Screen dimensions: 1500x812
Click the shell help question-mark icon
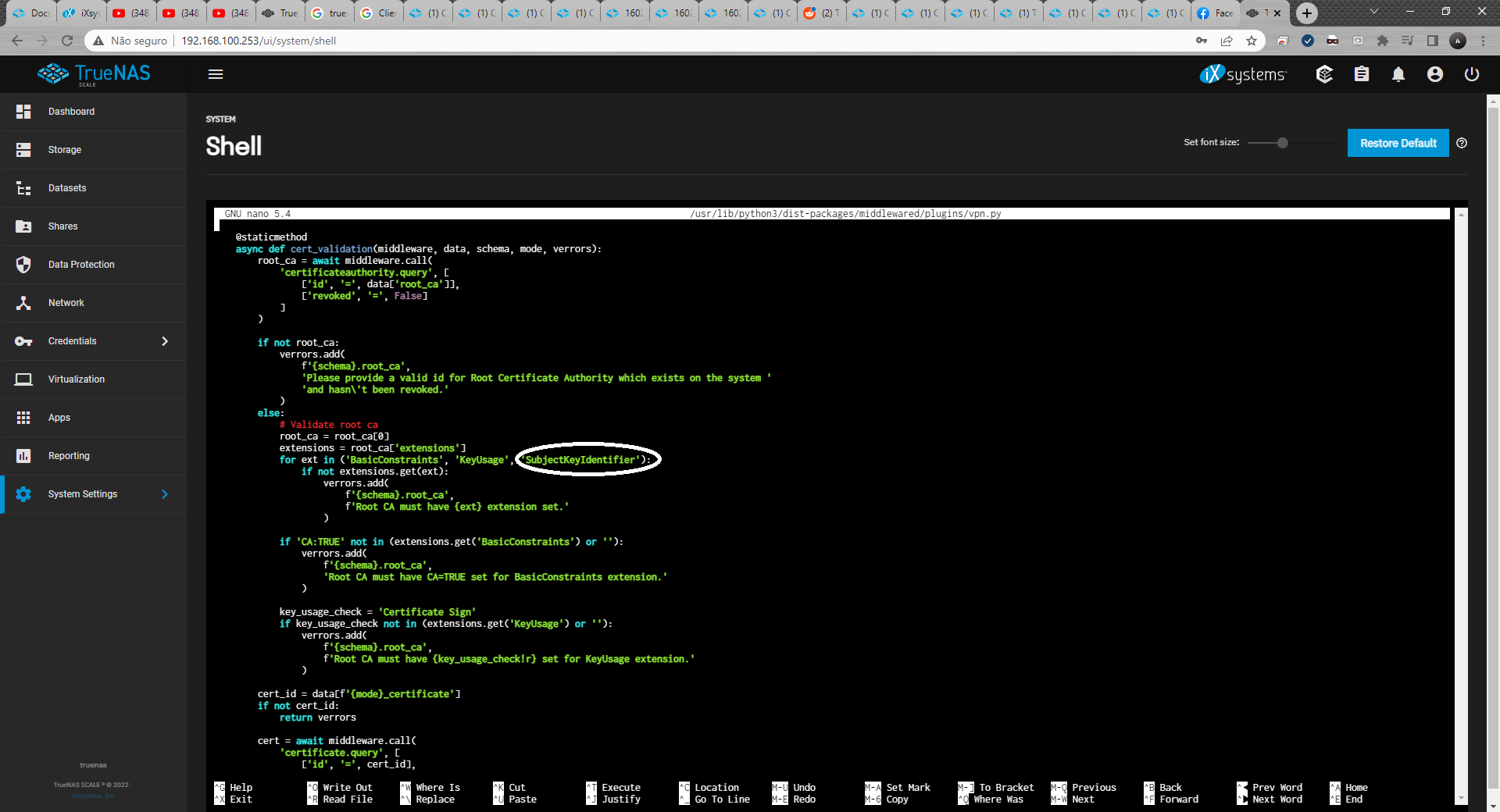point(1462,143)
